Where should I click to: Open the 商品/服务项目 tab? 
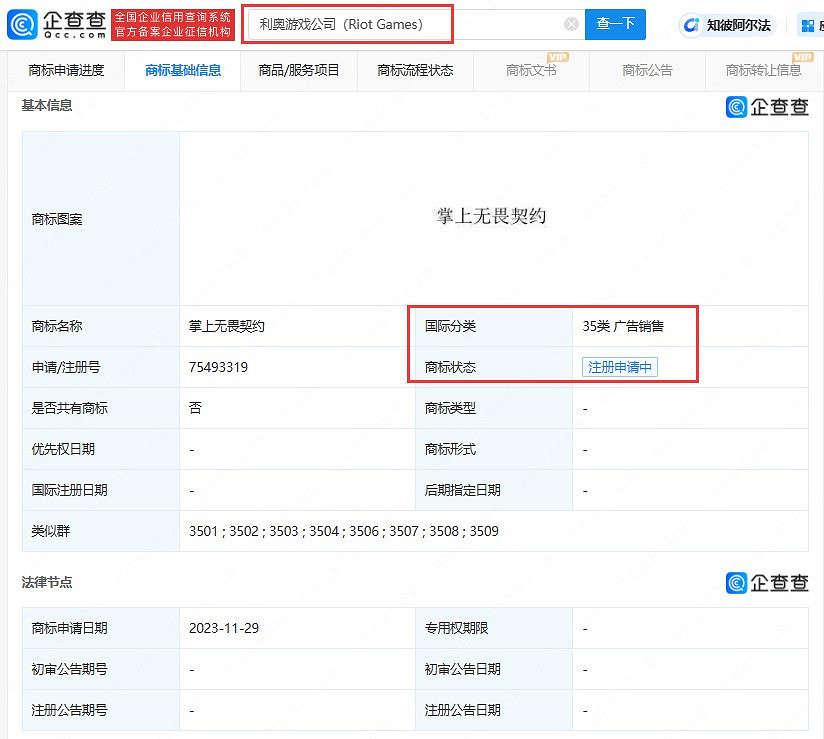coord(297,72)
